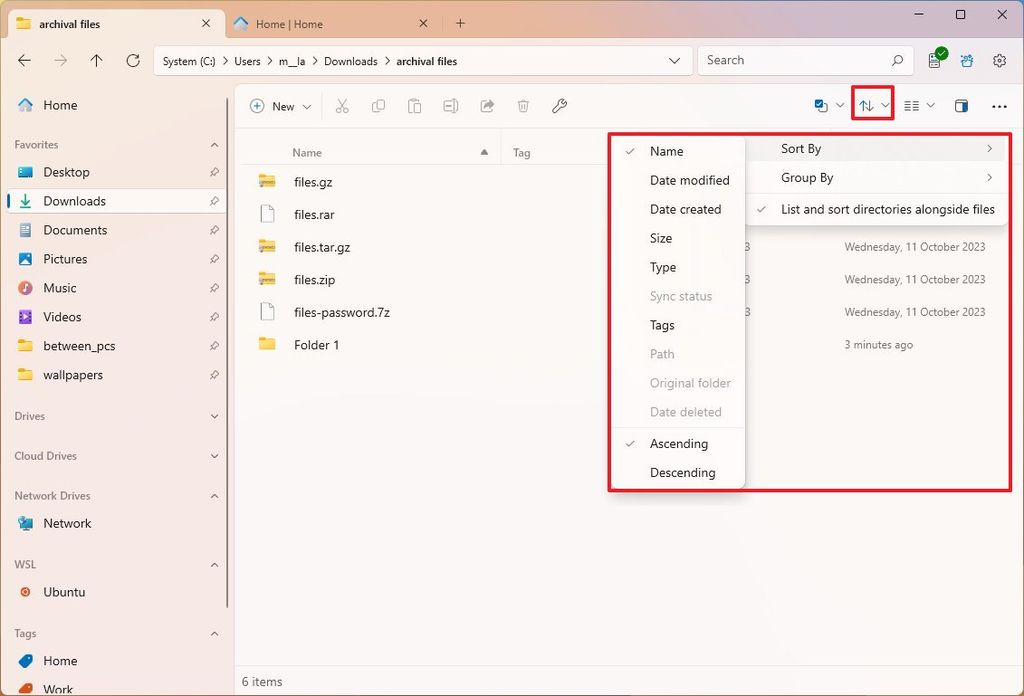This screenshot has width=1024, height=696.
Task: Sort files by Date modified
Action: (x=690, y=180)
